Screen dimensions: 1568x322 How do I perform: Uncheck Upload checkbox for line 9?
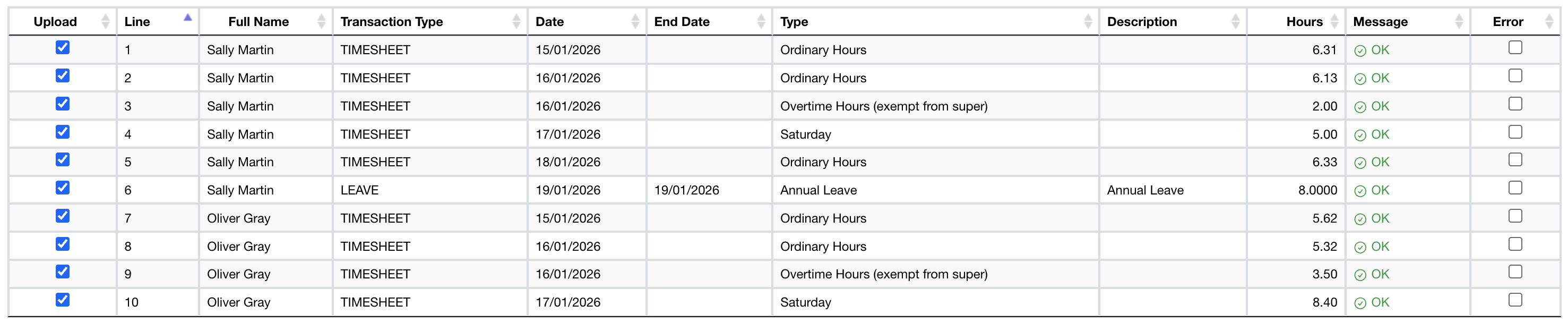tap(63, 272)
